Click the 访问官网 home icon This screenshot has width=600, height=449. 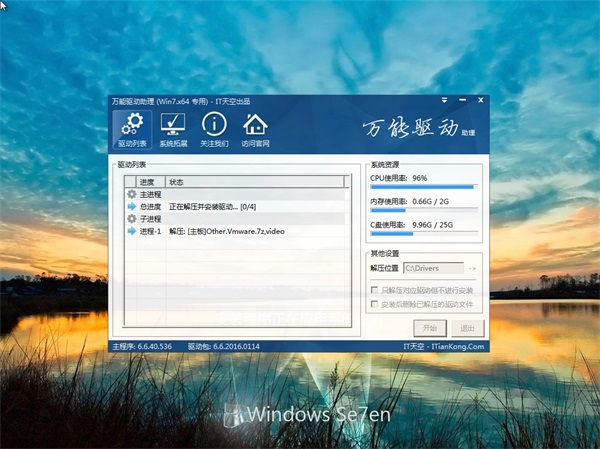coord(256,130)
